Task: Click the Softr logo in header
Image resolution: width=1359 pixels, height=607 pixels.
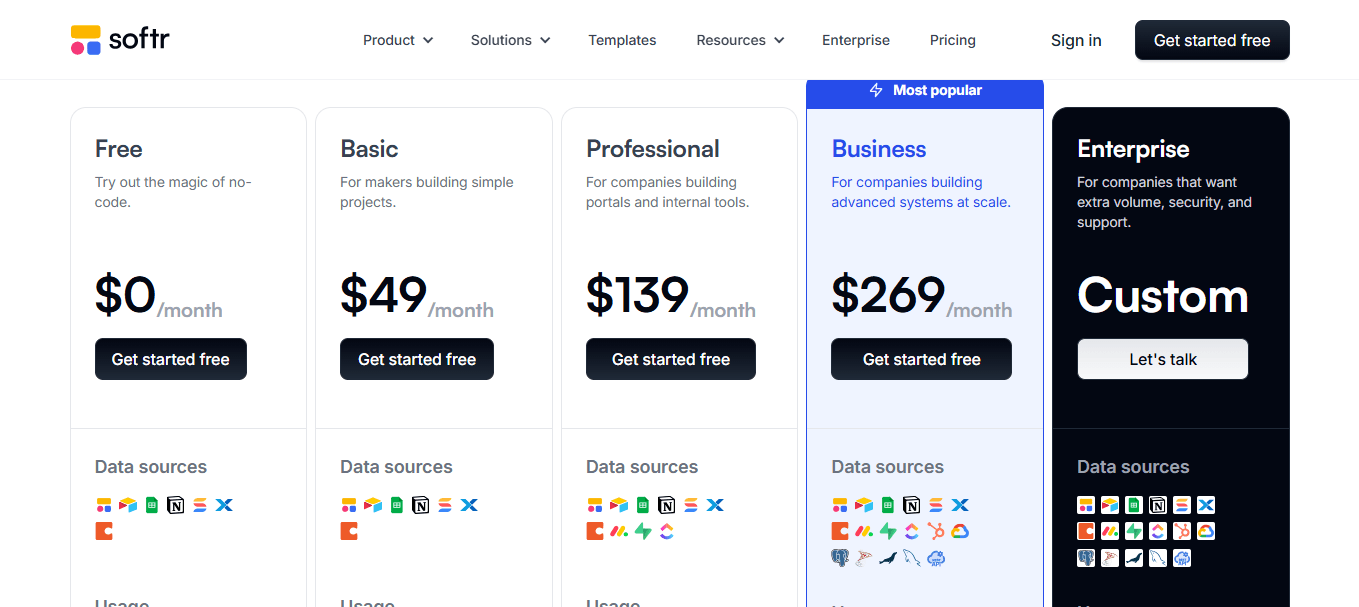Action: (120, 40)
